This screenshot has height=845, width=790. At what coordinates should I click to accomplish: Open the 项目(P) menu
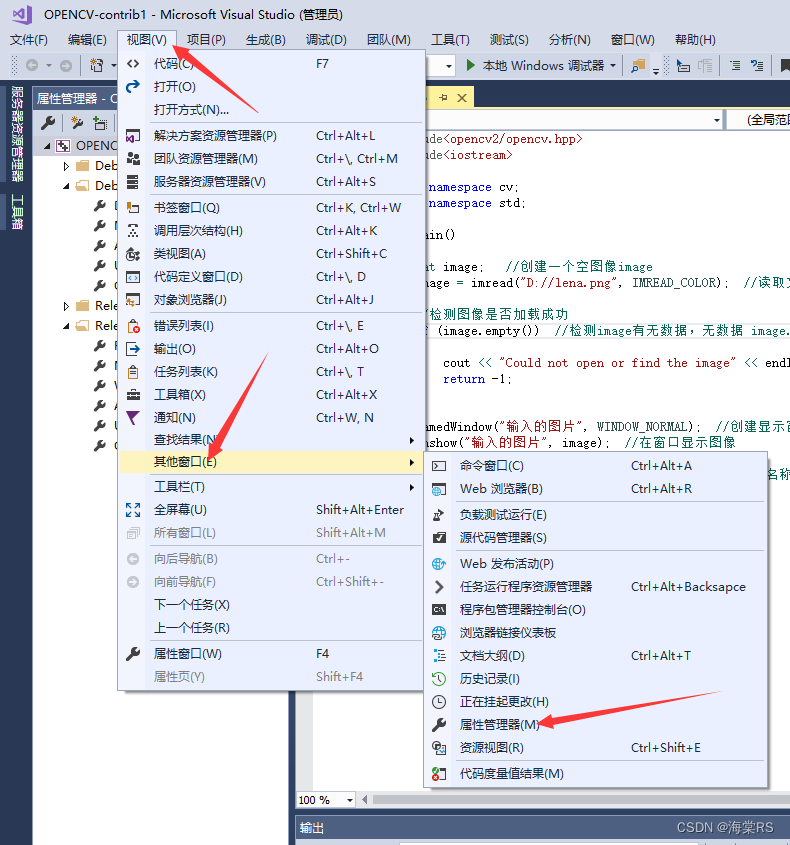coord(206,40)
